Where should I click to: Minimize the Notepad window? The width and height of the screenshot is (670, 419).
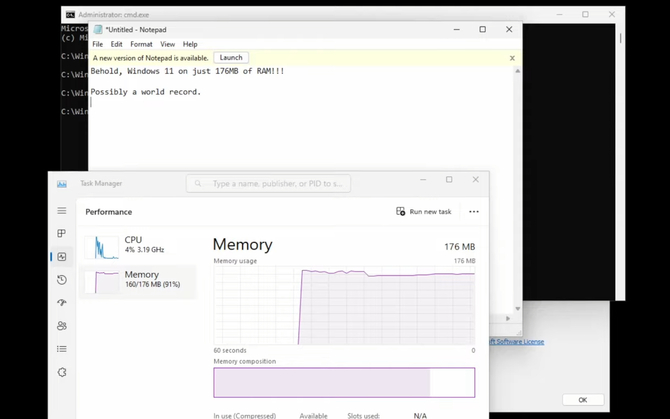coord(456,29)
